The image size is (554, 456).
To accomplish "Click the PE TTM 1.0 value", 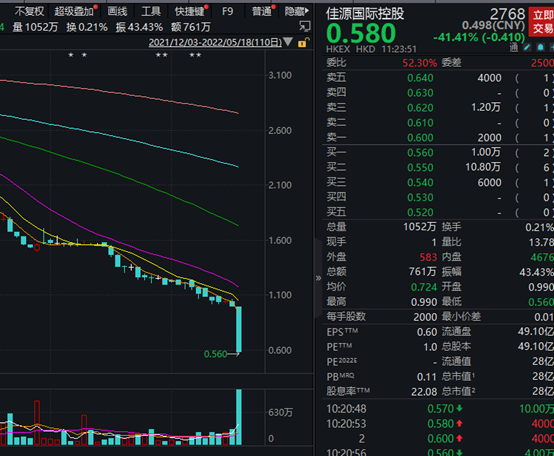I will tap(430, 347).
